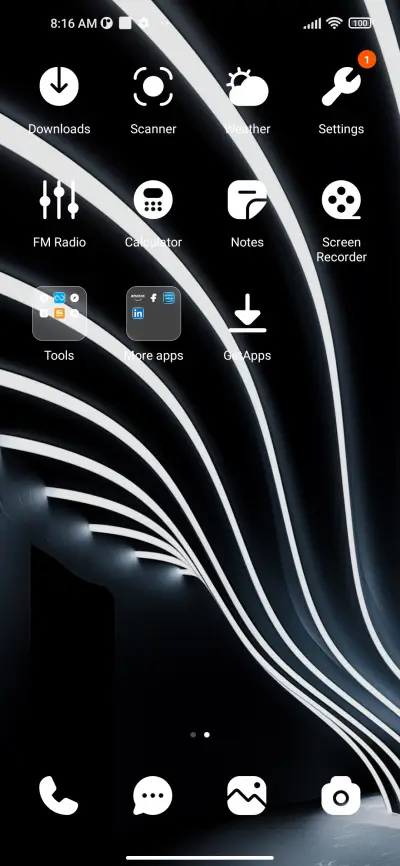Switch to the first home screen page dot
Screen dimensions: 400x866
coord(193,735)
